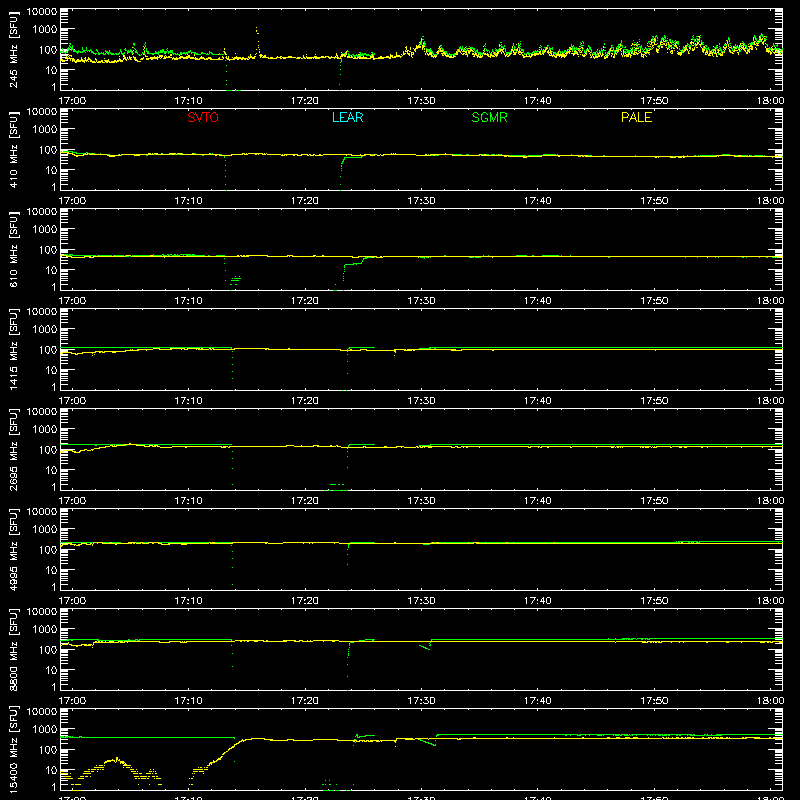Select the 610 MHz [SFU] axis label

coord(14,249)
